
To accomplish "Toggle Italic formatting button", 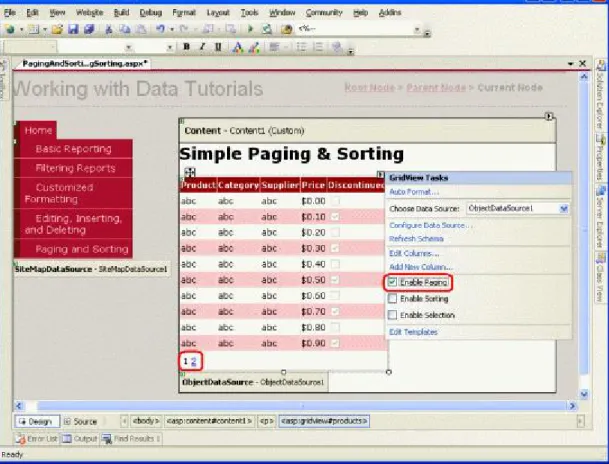I will click(x=202, y=47).
